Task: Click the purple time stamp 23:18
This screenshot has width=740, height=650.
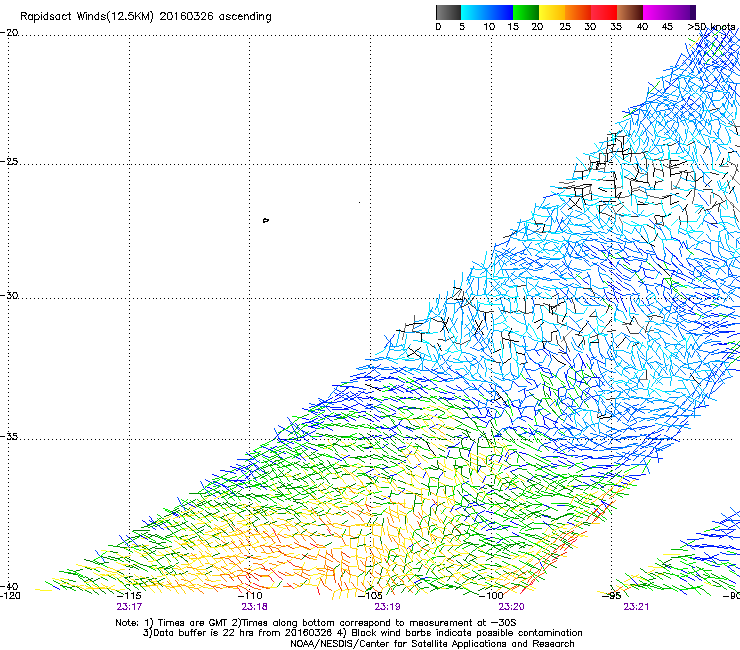Action: click(x=254, y=607)
